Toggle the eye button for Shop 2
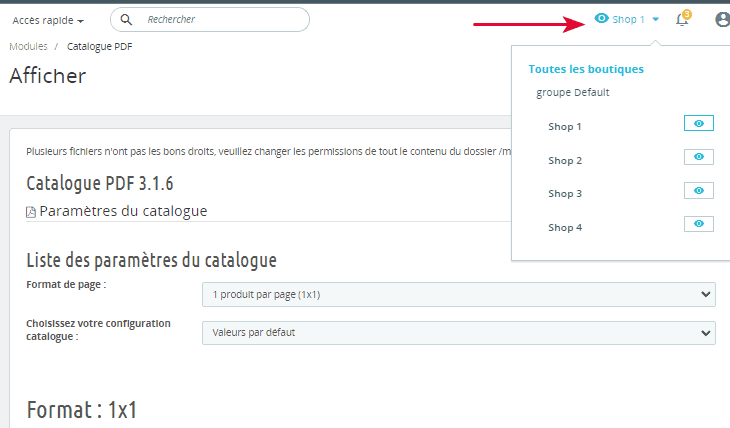 [x=698, y=157]
